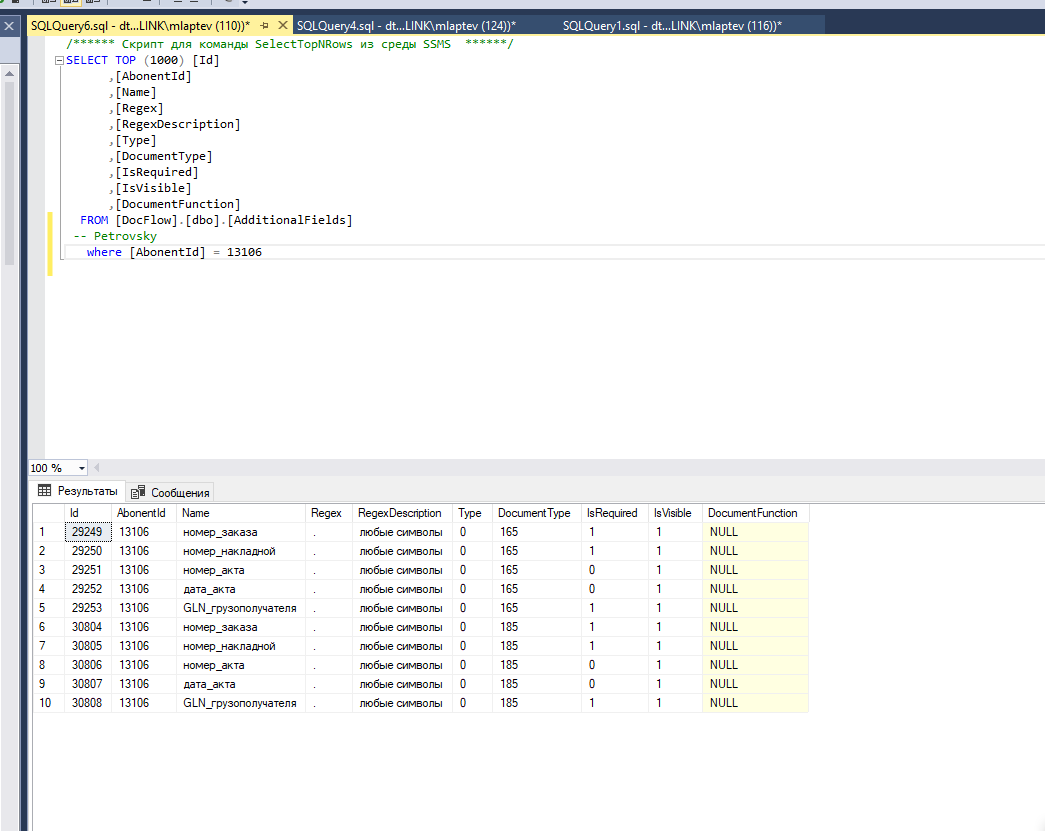Open the Сообщения messages tab

pyautogui.click(x=180, y=492)
